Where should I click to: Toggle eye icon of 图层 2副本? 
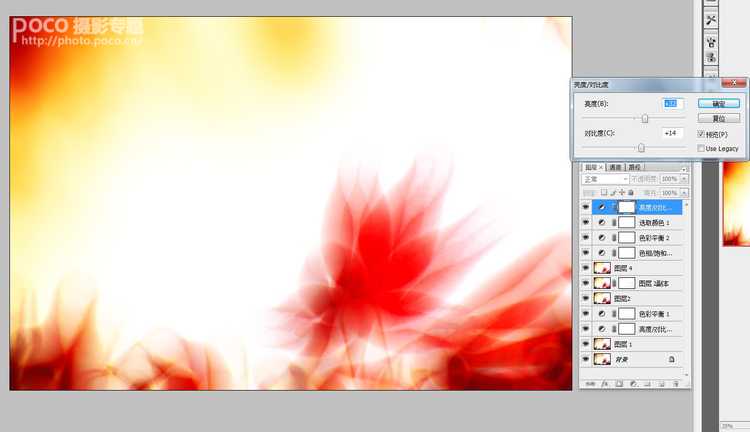point(585,283)
